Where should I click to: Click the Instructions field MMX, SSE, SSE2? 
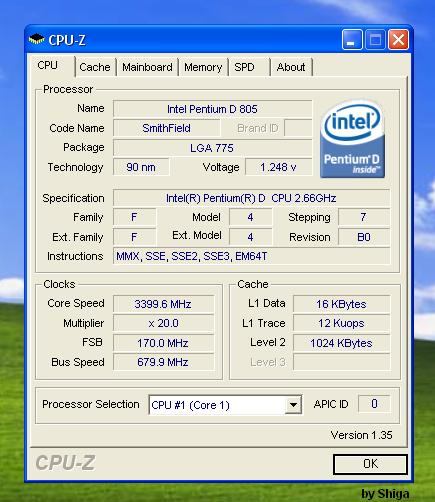(251, 256)
